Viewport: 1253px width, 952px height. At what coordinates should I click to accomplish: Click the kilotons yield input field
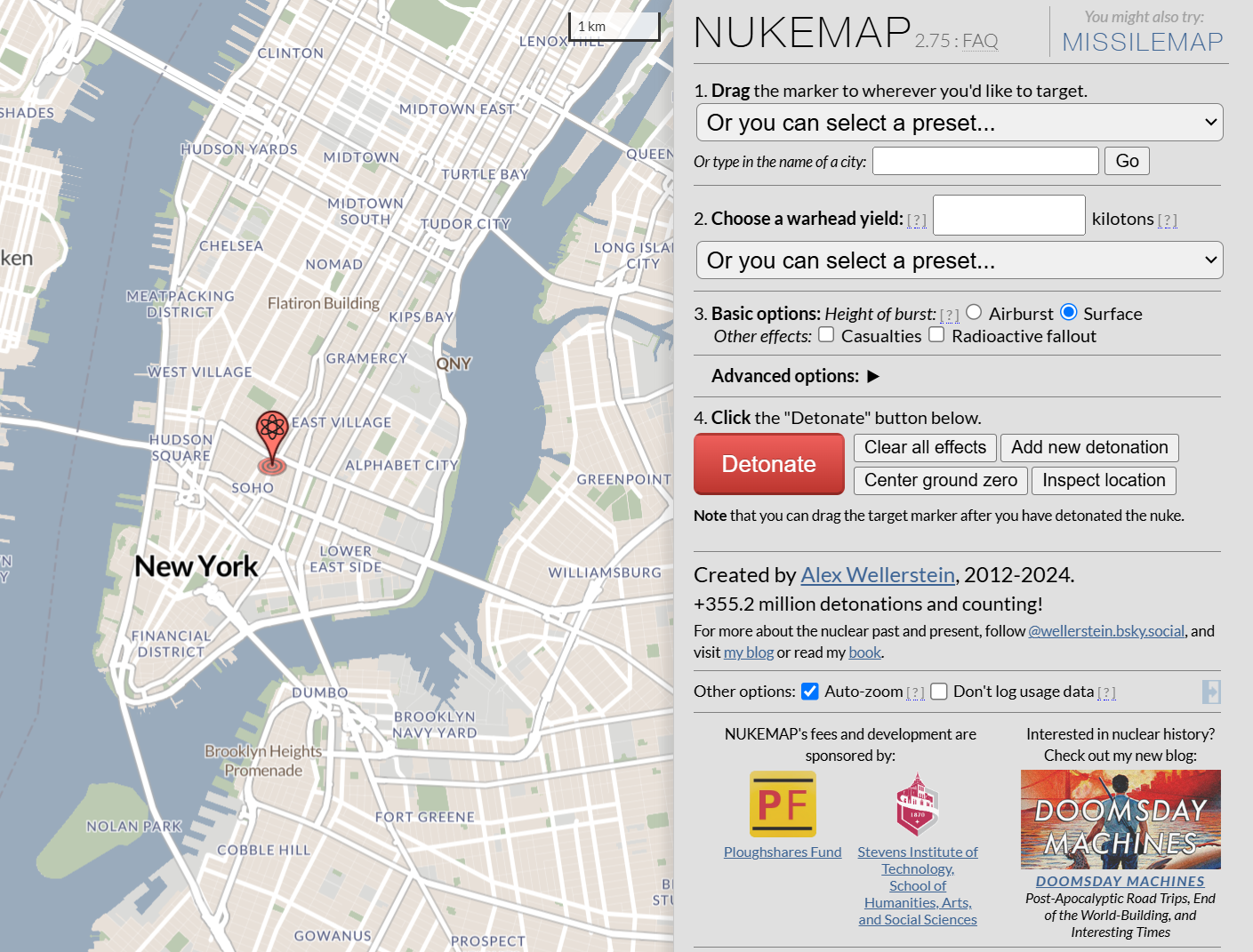pyautogui.click(x=1009, y=215)
